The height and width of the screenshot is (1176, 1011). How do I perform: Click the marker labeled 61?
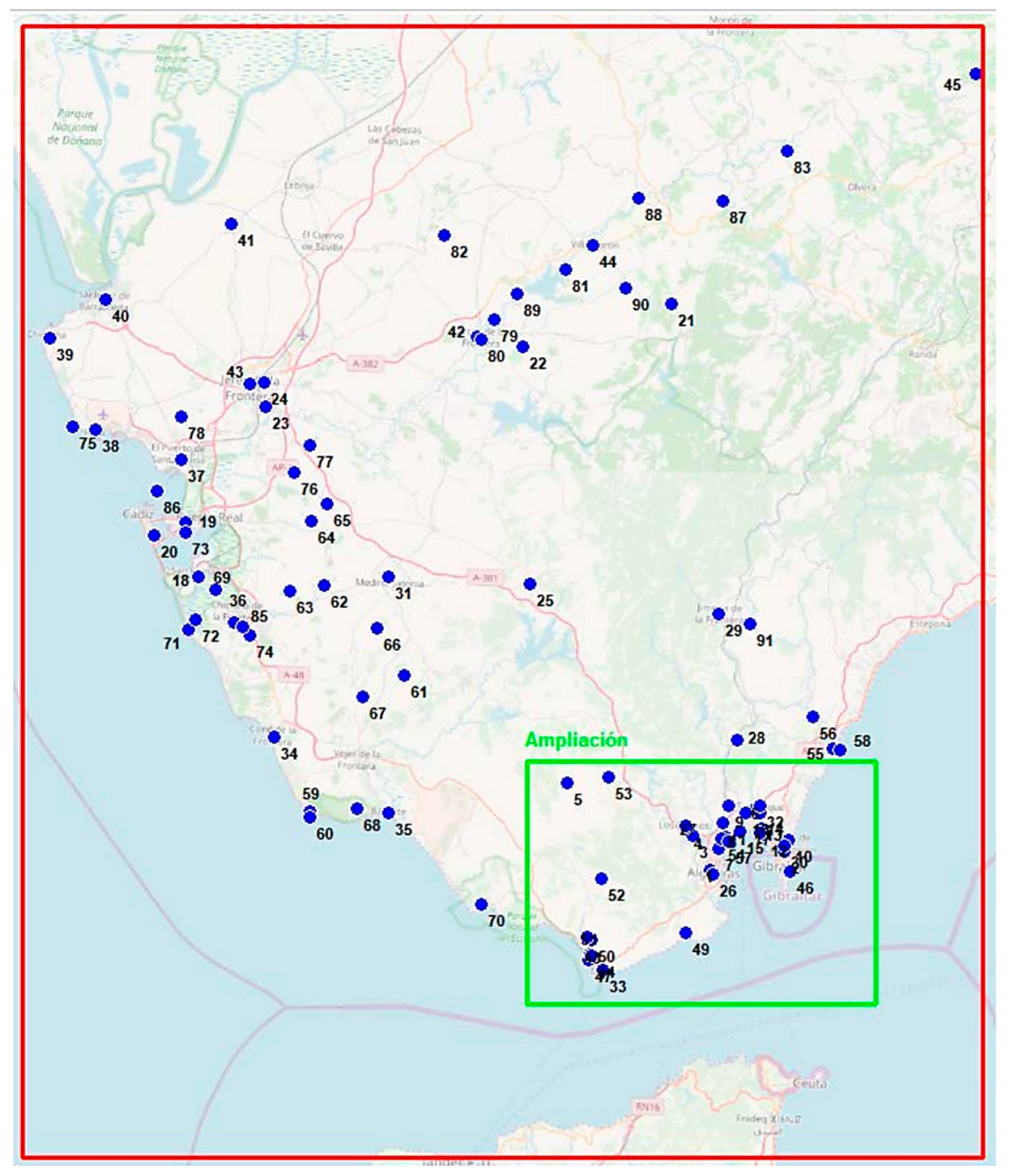pyautogui.click(x=404, y=675)
